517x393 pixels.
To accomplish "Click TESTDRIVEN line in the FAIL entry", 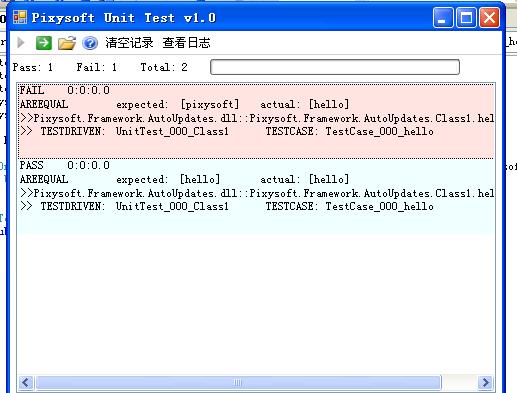I will (227, 131).
